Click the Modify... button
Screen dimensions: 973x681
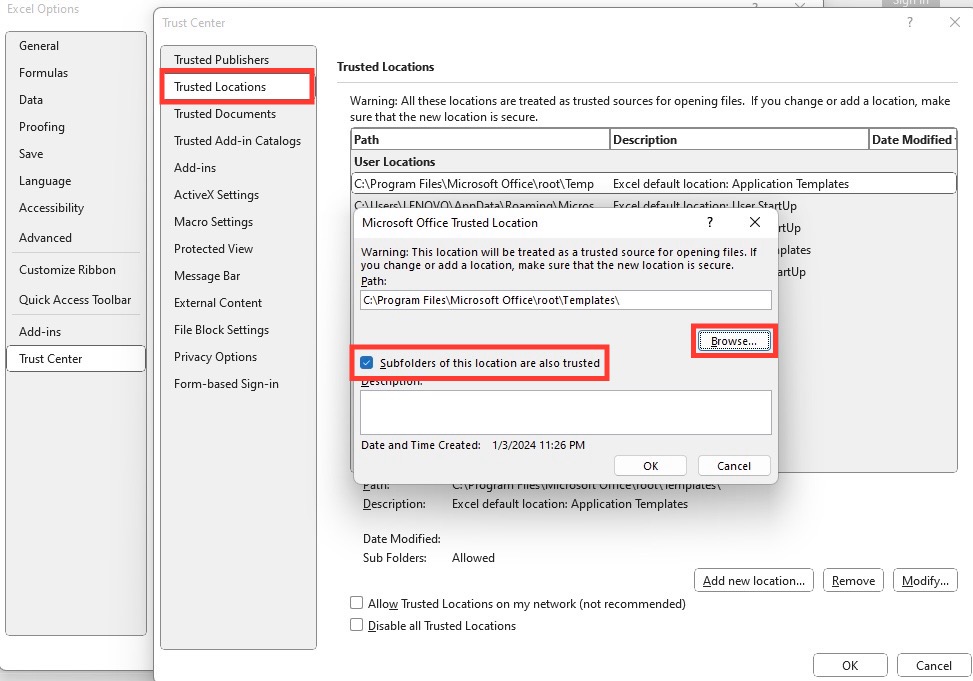tap(925, 580)
